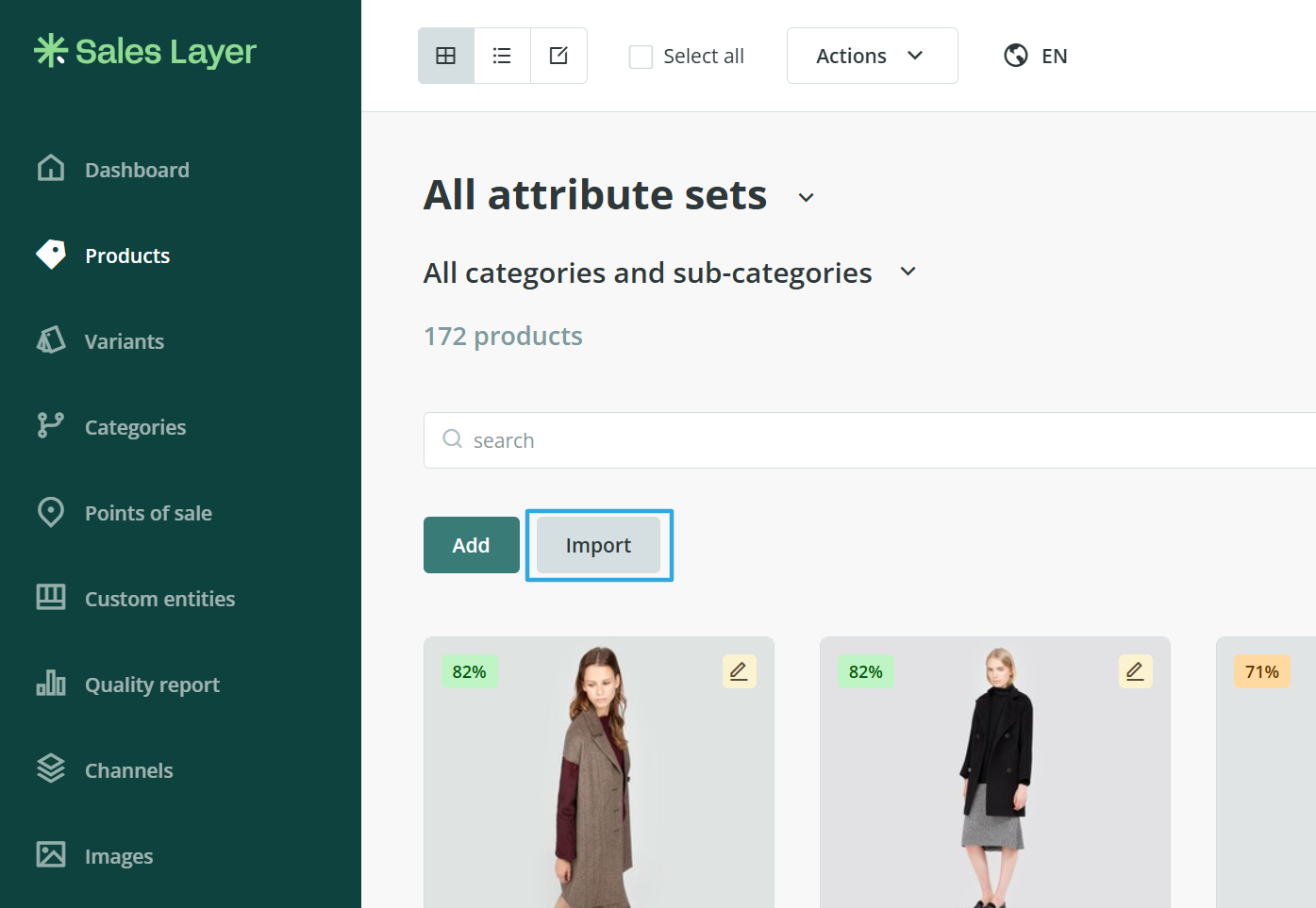Open Custom entities section
The width and height of the screenshot is (1316, 908).
tap(160, 599)
